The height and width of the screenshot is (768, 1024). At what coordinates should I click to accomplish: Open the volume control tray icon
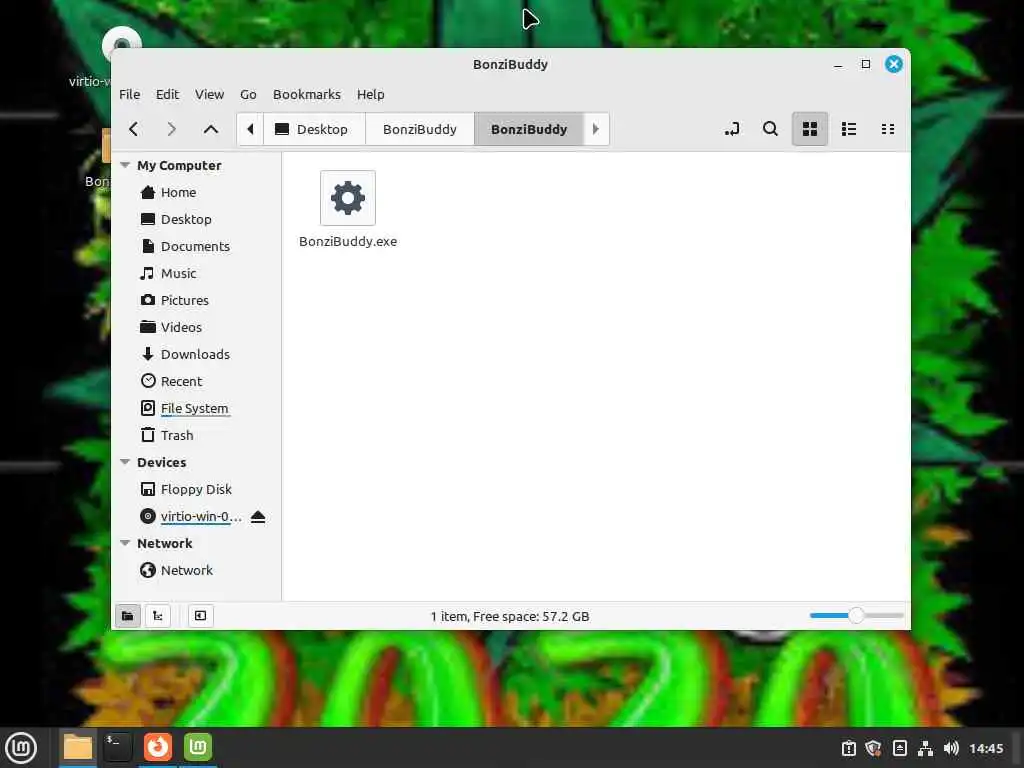click(x=951, y=748)
